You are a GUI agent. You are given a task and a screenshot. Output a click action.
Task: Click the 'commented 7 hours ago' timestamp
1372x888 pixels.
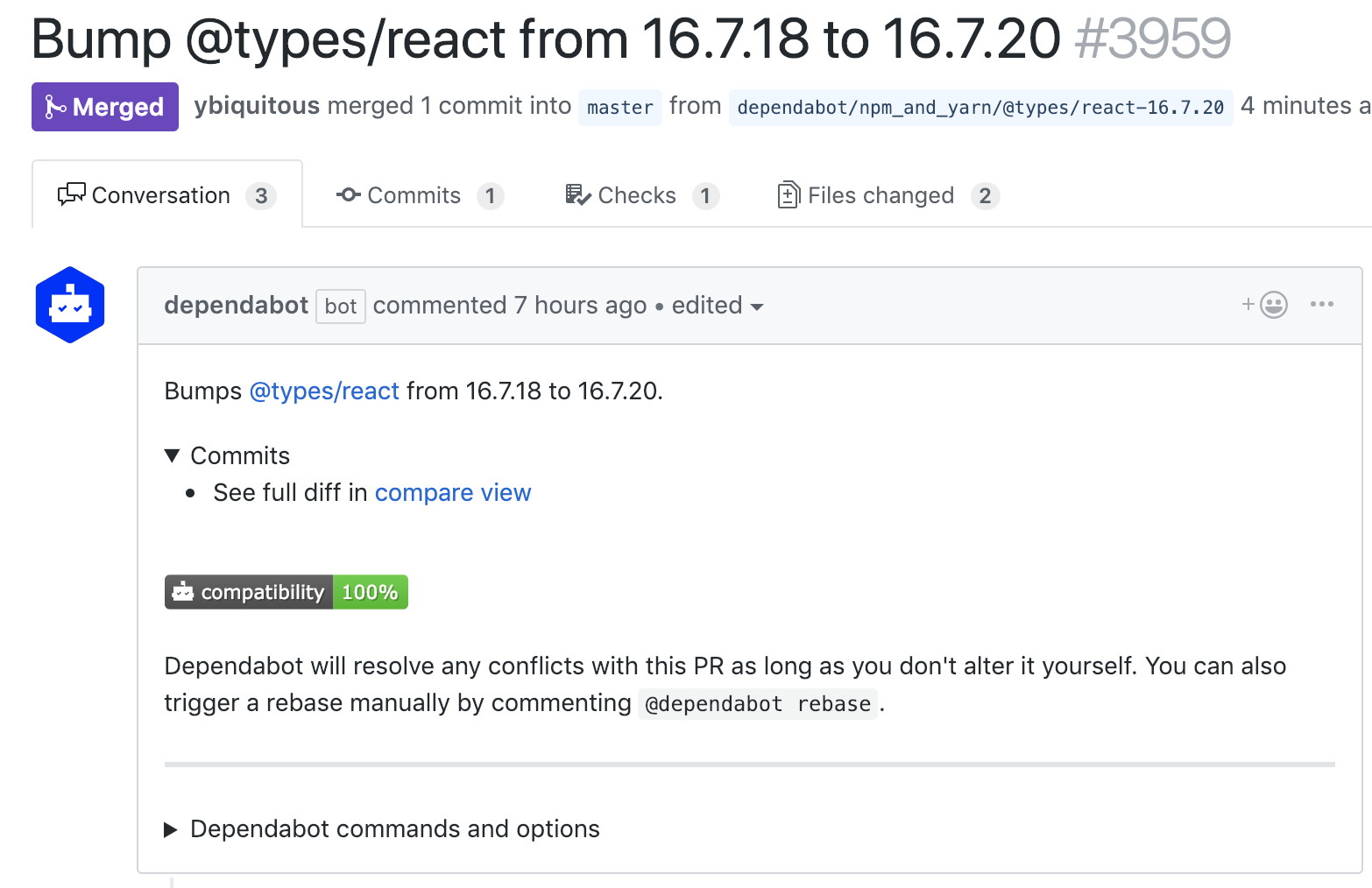(510, 305)
